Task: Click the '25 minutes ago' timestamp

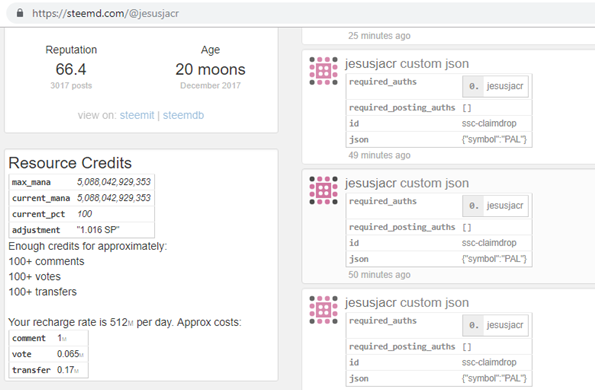Action: point(379,36)
